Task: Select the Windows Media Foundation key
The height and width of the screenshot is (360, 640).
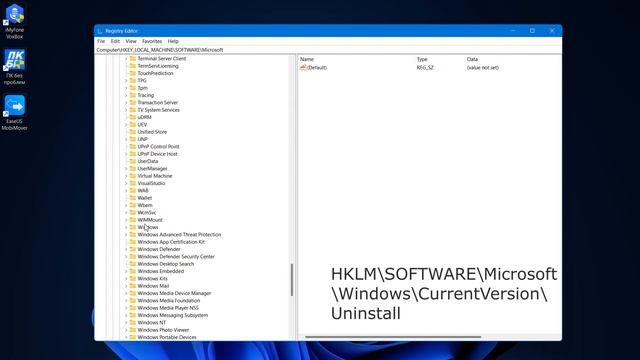Action: pyautogui.click(x=169, y=301)
